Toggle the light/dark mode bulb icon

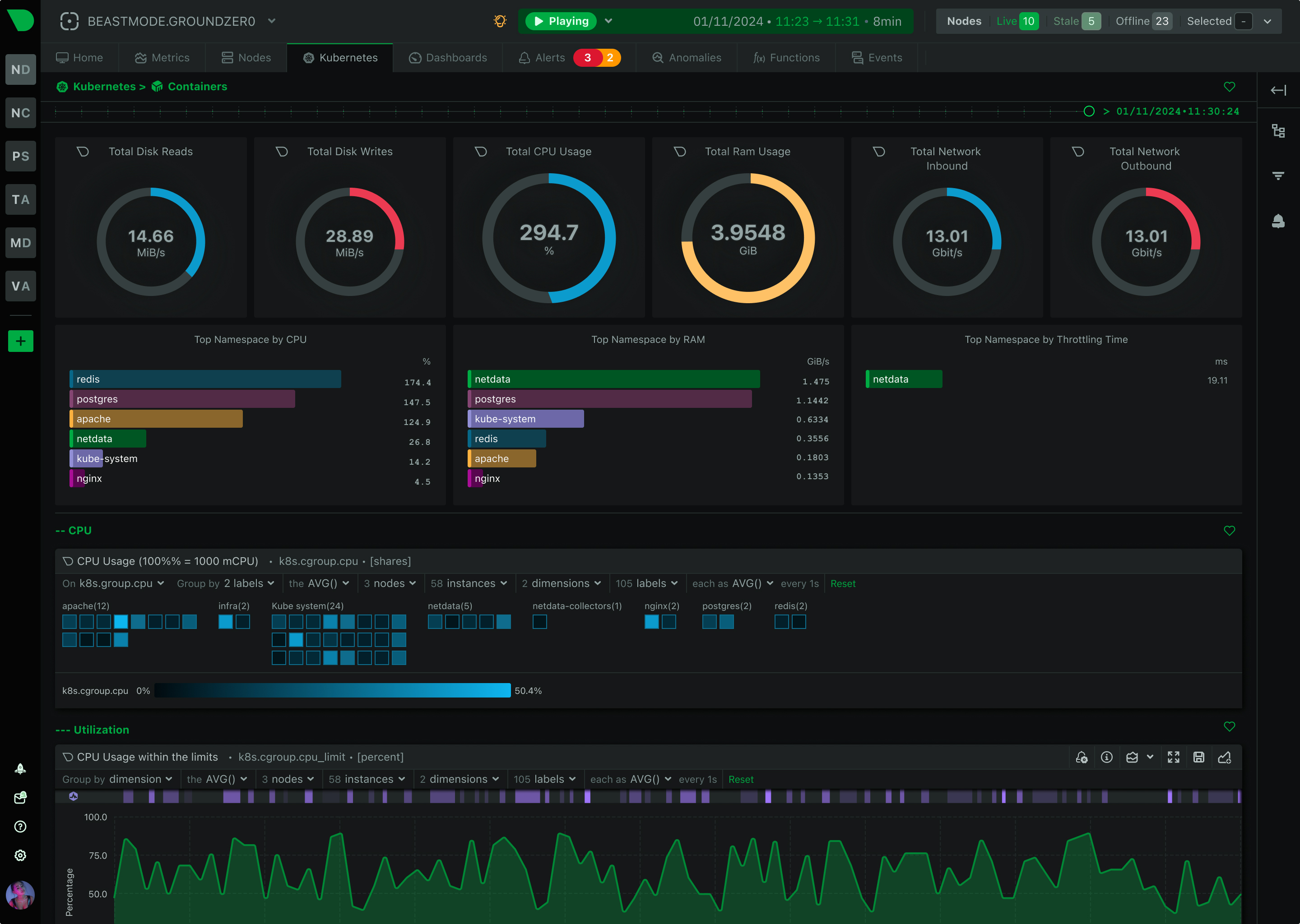coord(500,20)
